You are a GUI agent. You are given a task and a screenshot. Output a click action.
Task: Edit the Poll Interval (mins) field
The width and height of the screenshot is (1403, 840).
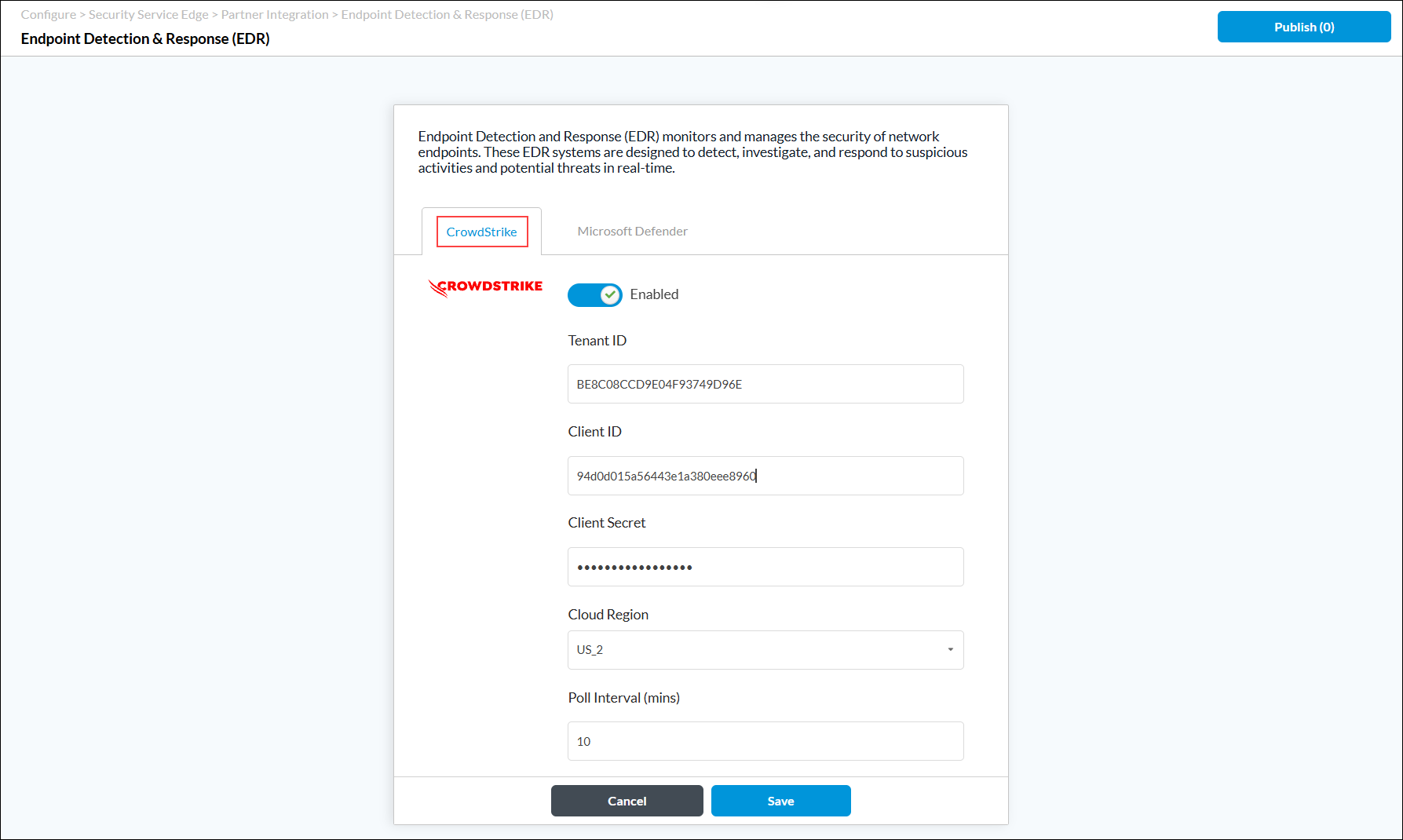click(765, 741)
